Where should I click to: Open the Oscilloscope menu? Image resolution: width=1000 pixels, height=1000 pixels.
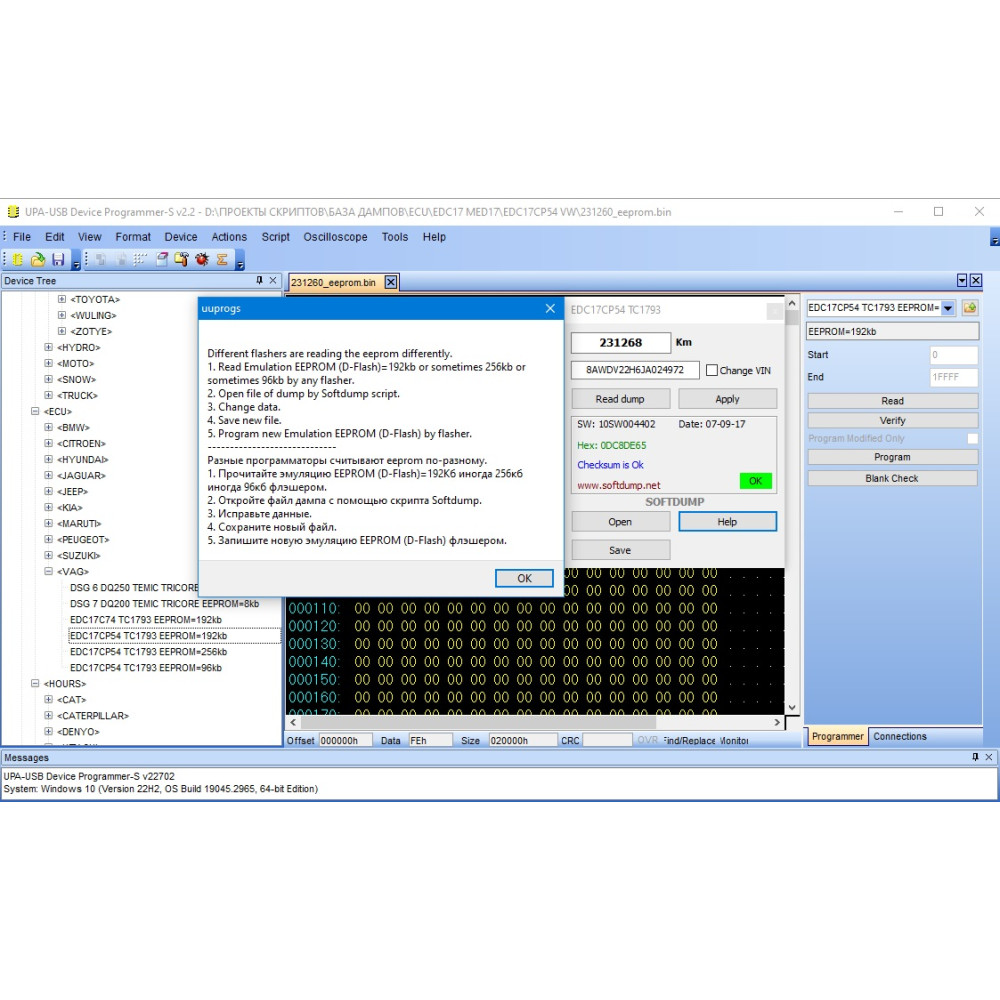[x=335, y=237]
